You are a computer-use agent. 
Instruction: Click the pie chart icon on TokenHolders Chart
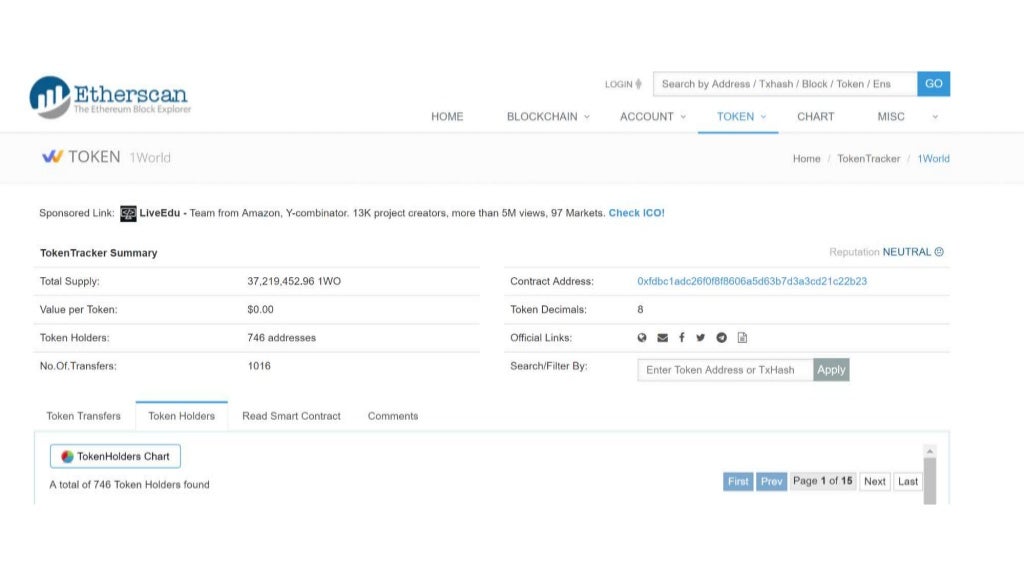point(67,456)
